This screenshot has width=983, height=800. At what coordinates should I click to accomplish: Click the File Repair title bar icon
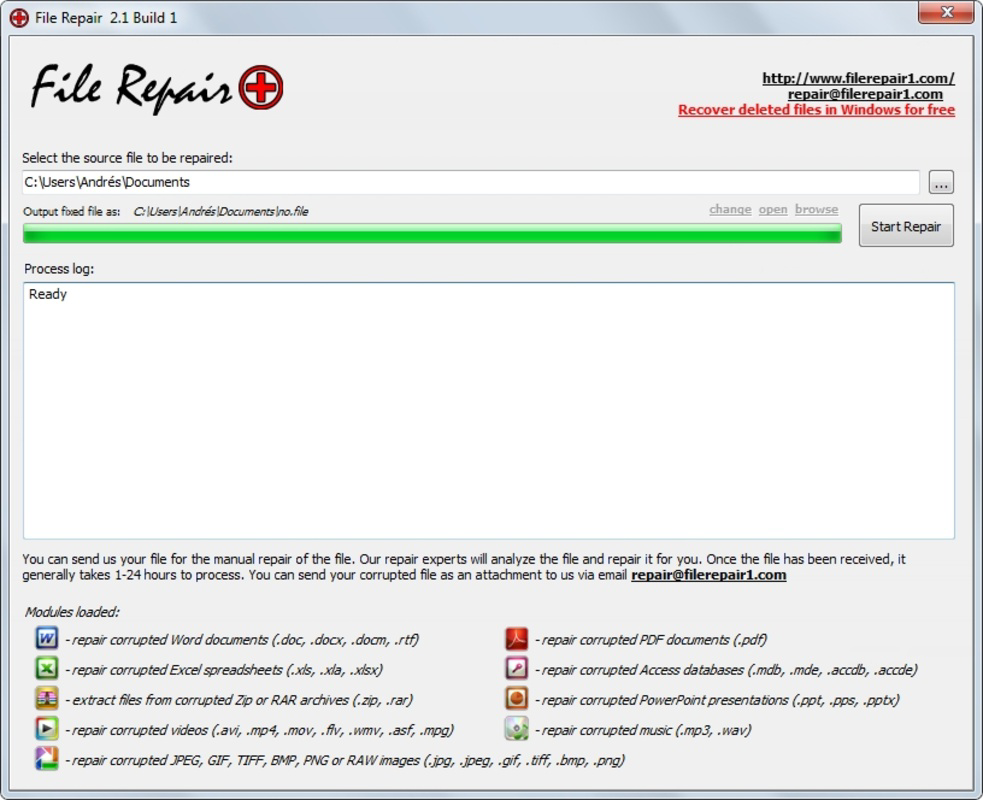(19, 18)
